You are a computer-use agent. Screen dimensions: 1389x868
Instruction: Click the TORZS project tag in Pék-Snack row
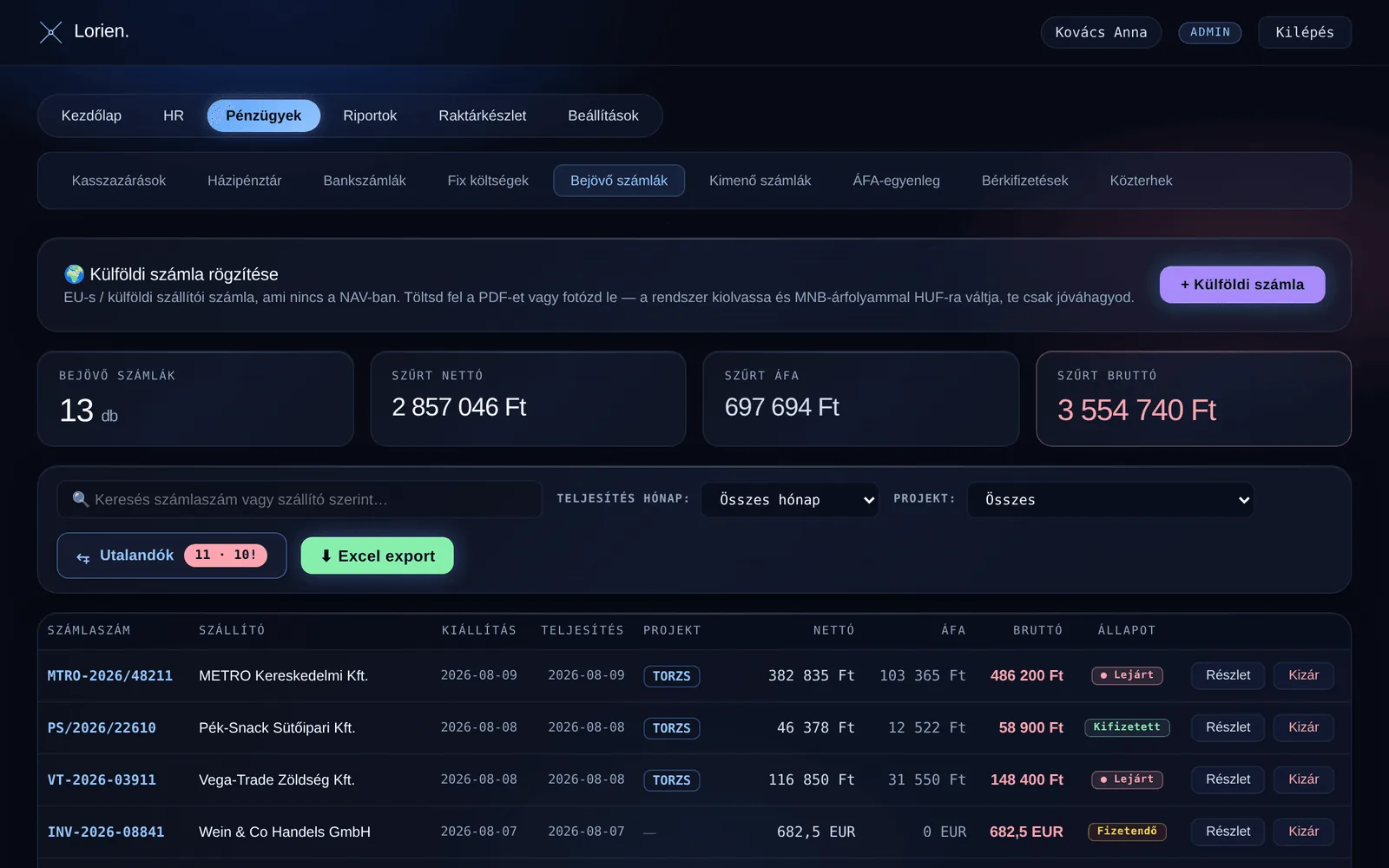672,728
